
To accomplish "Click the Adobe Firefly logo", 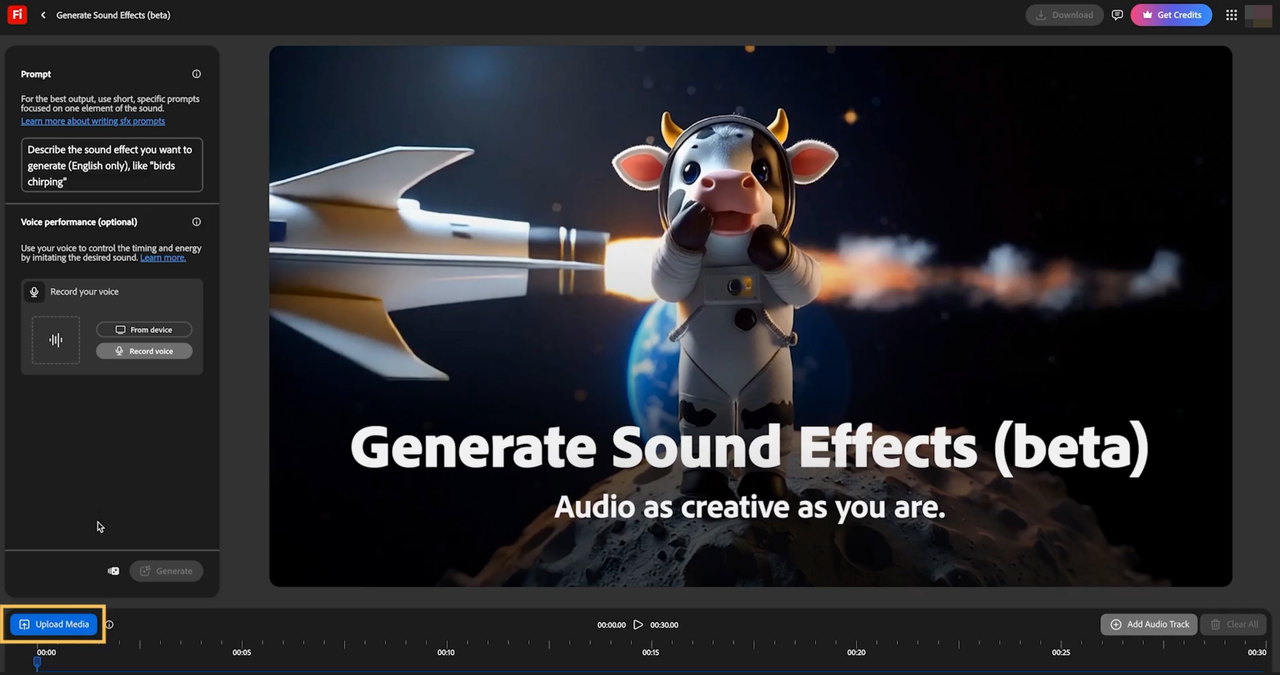I will 16,14.
